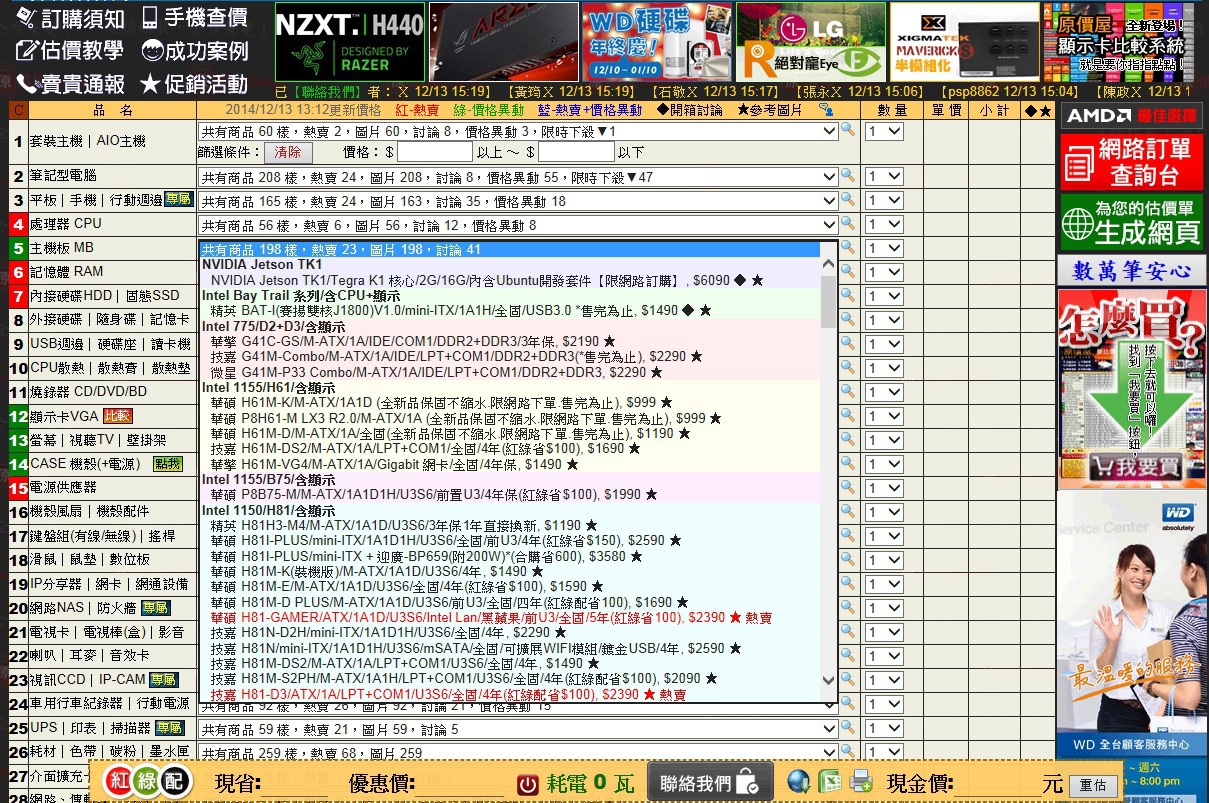Open 訂購須知 link at top
This screenshot has width=1209, height=803.
pyautogui.click(x=71, y=18)
